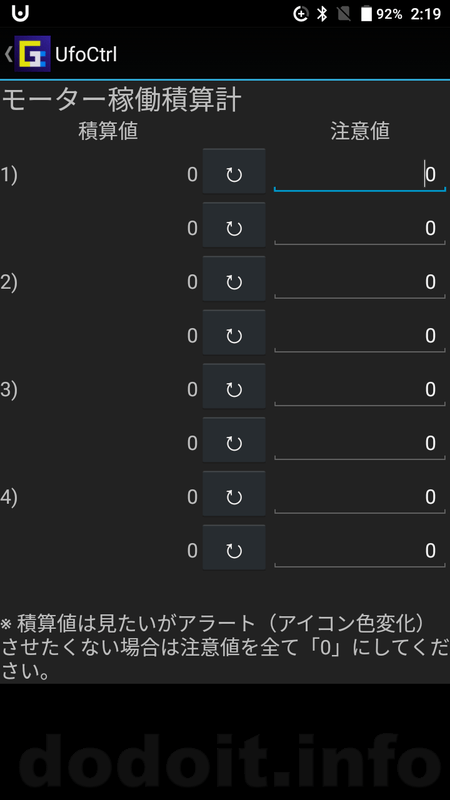
Task: Tap the Bluetooth status bar icon
Action: coord(322,14)
